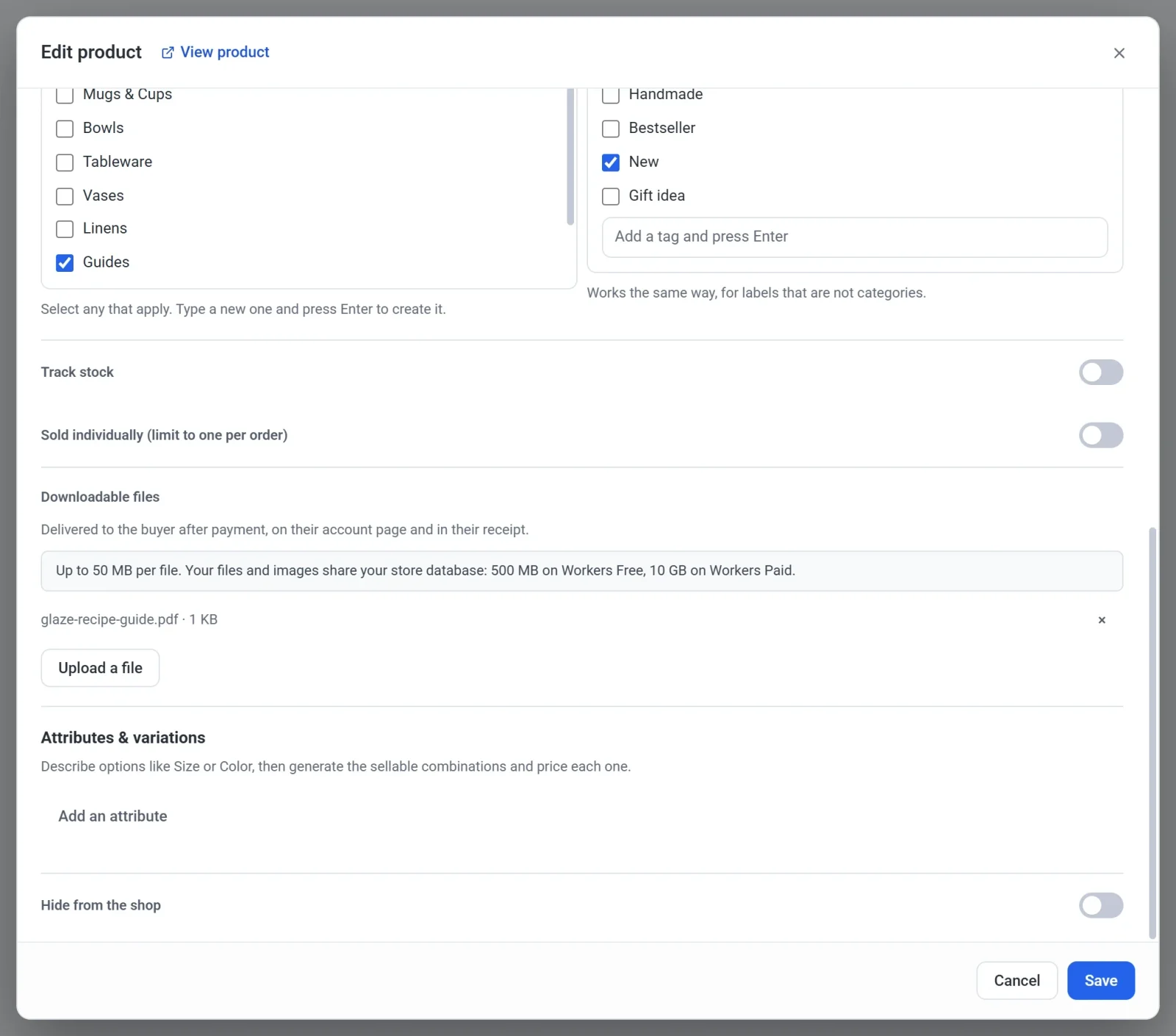Remove the glaze-recipe-guide.pdf file

[x=1101, y=620]
